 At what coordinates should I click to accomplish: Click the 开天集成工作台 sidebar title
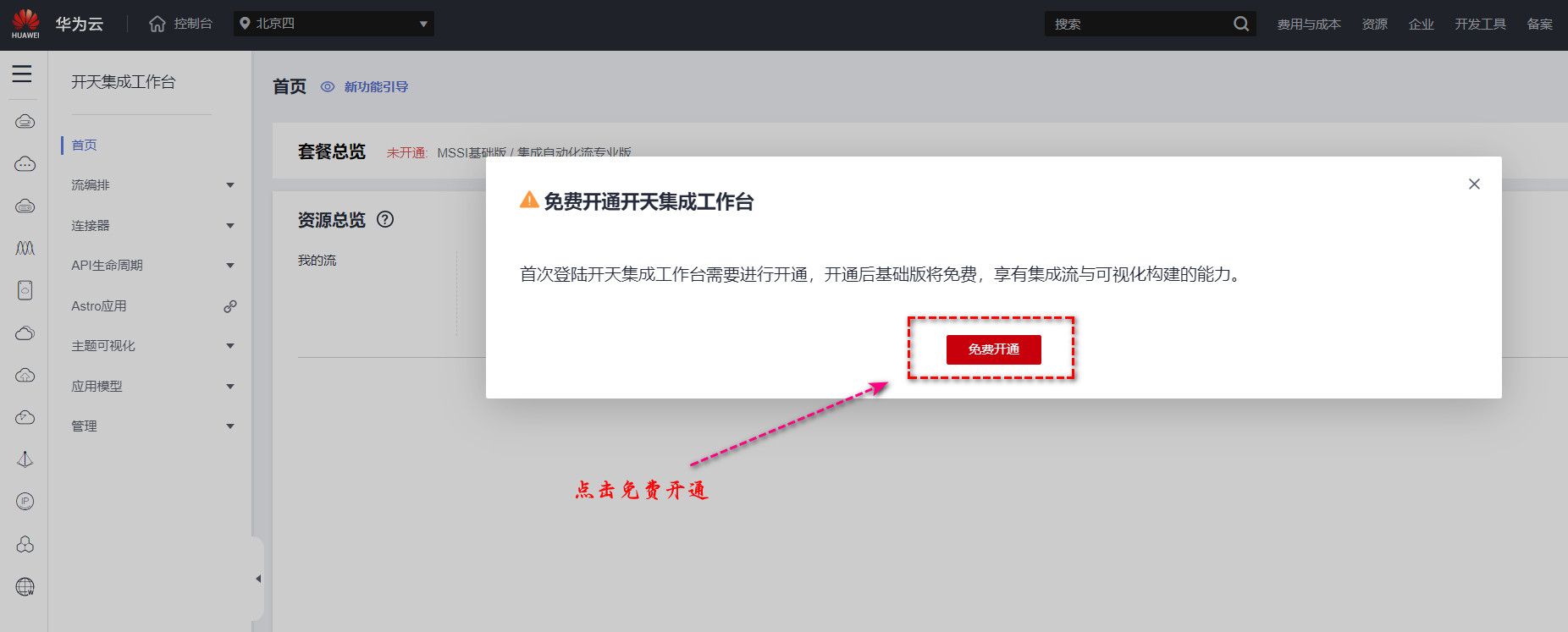[124, 82]
